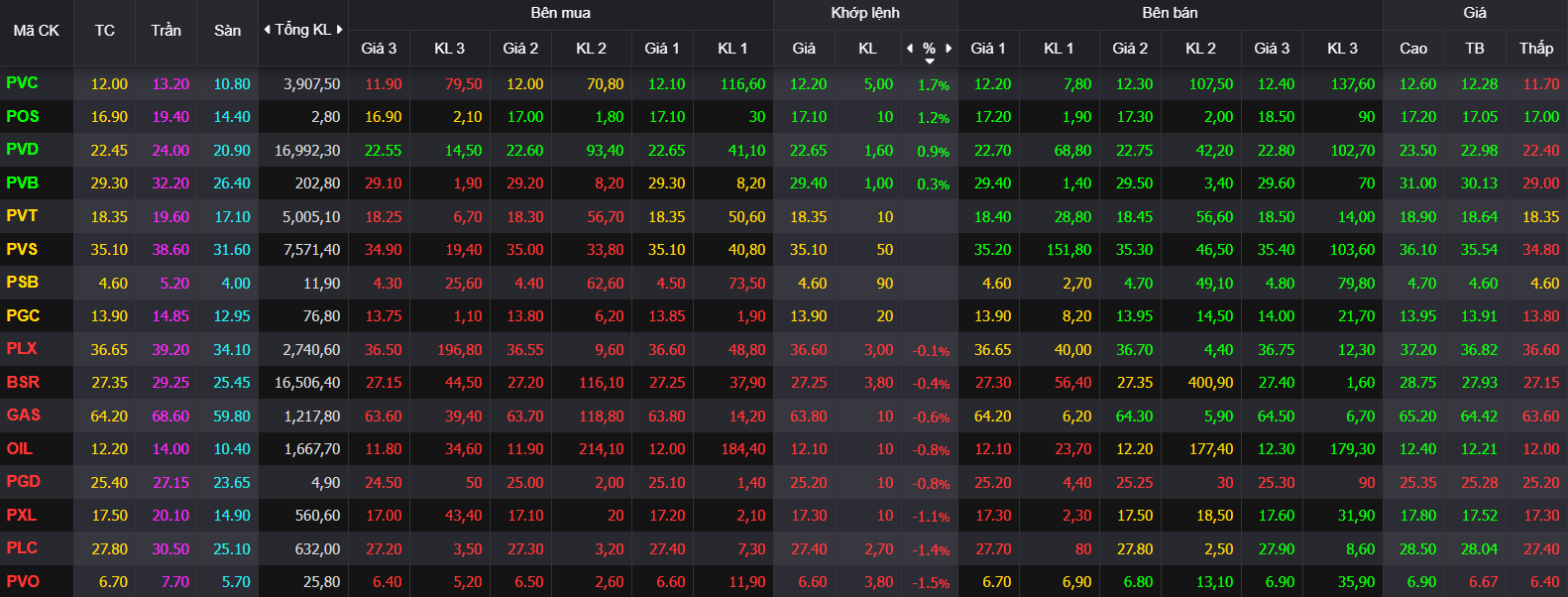Open stock symbol PVO
1568x597 pixels.
coord(23,581)
